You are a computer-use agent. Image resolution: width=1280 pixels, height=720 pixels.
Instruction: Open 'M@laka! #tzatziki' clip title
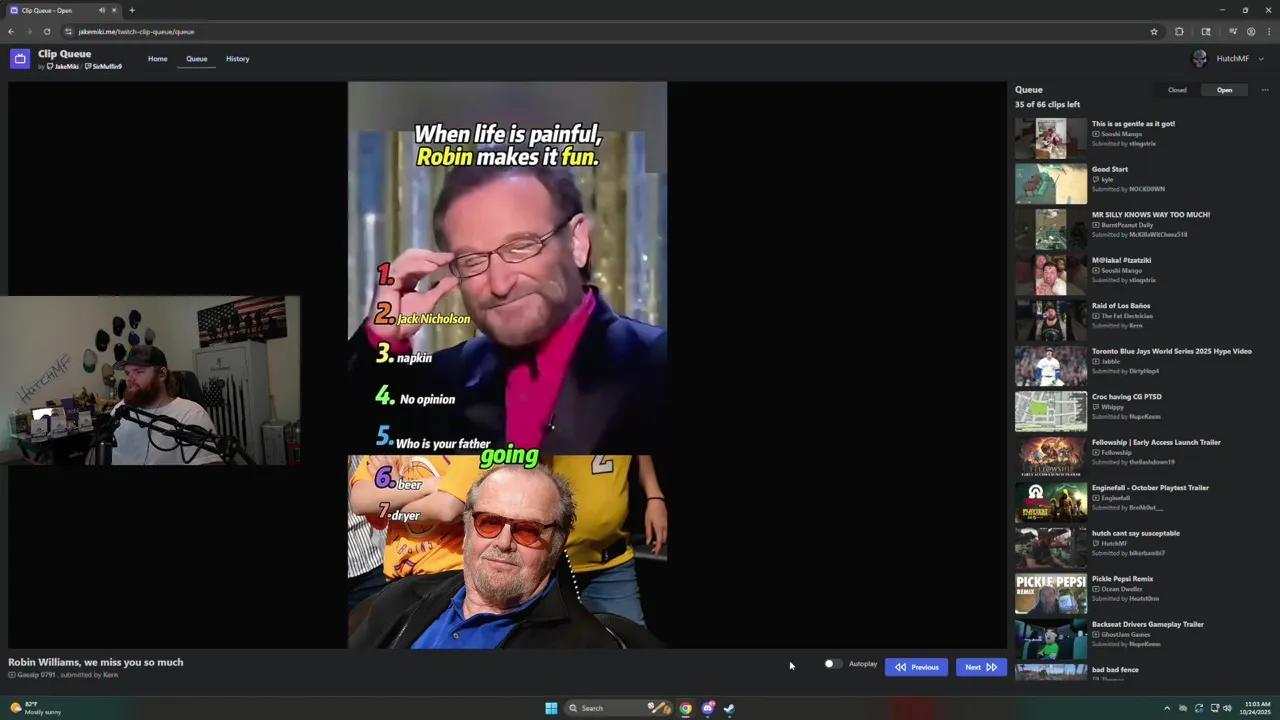point(1121,260)
